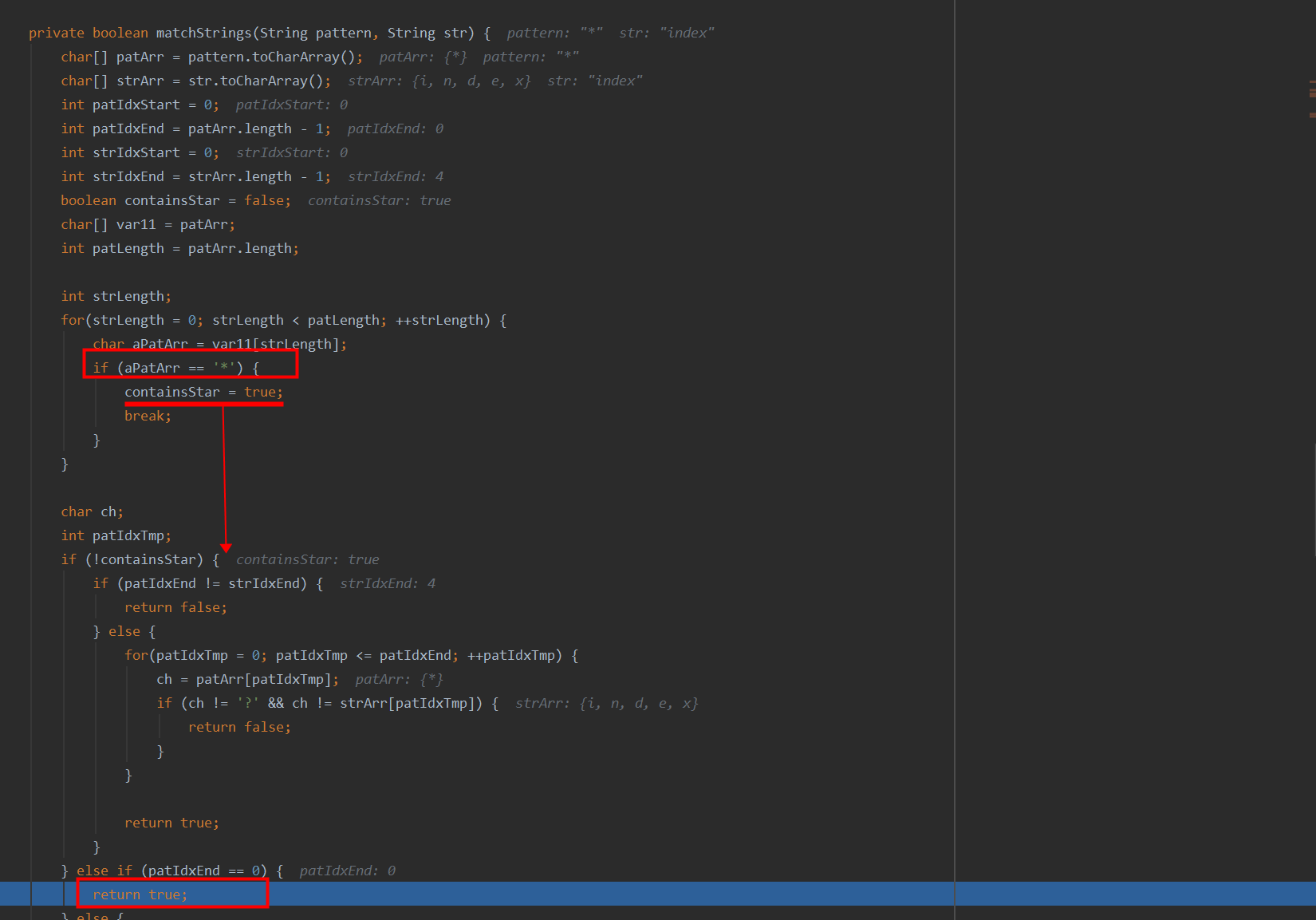Click the 'int patIdxStart = 0;' declaration

[140, 105]
